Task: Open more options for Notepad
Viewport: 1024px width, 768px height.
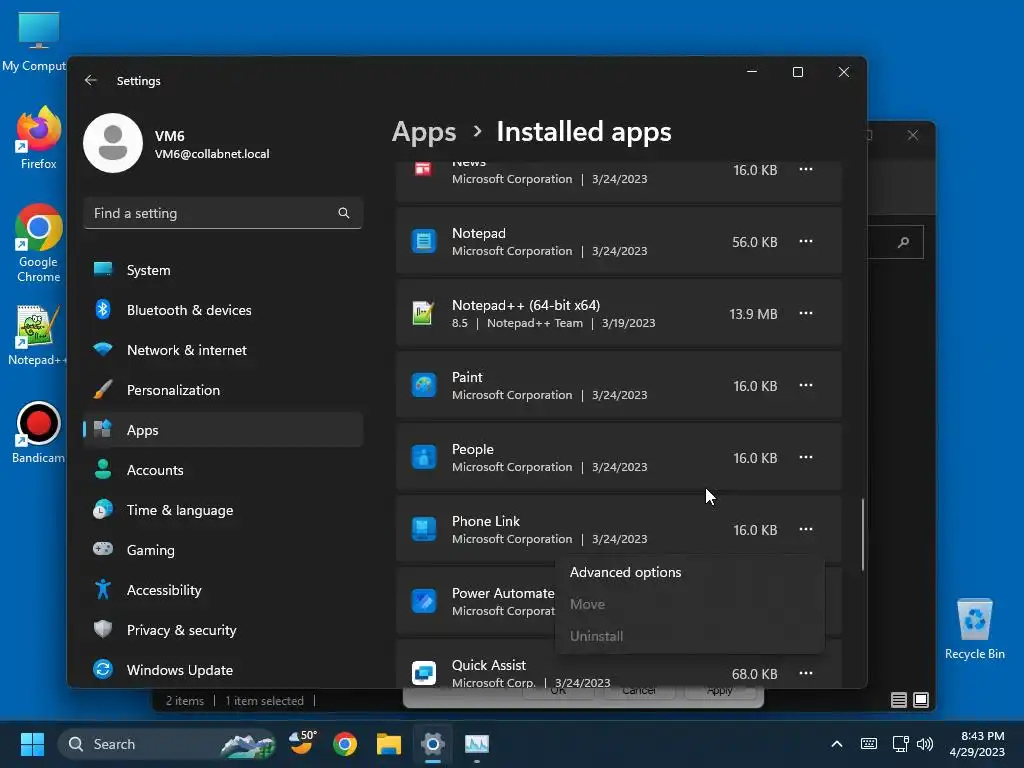Action: [x=806, y=242]
